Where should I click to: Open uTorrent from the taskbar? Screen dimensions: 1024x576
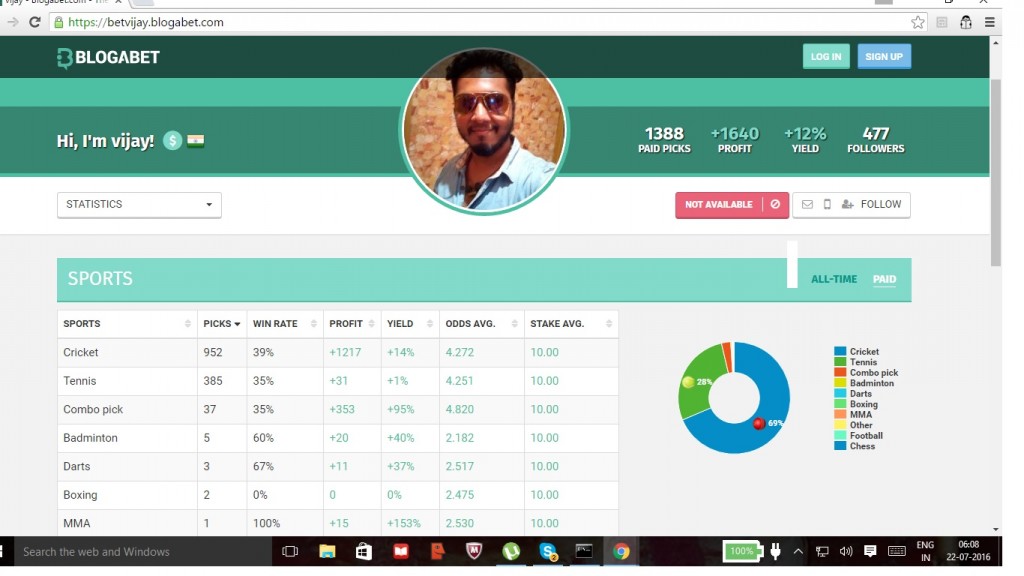click(x=511, y=551)
